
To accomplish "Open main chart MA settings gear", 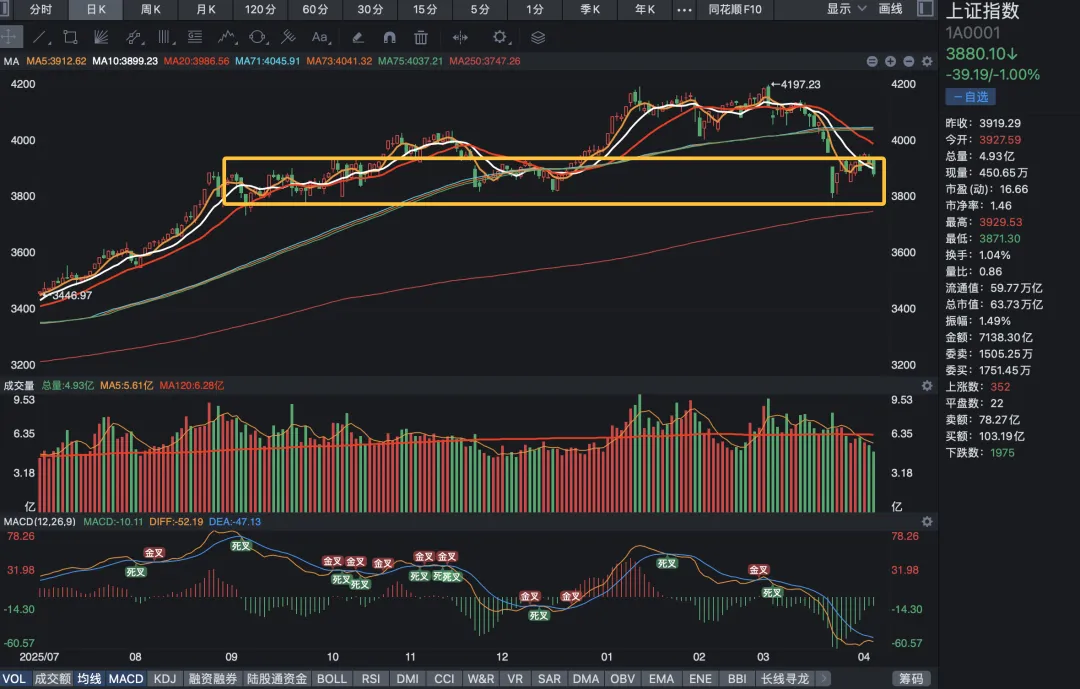I will pos(927,61).
